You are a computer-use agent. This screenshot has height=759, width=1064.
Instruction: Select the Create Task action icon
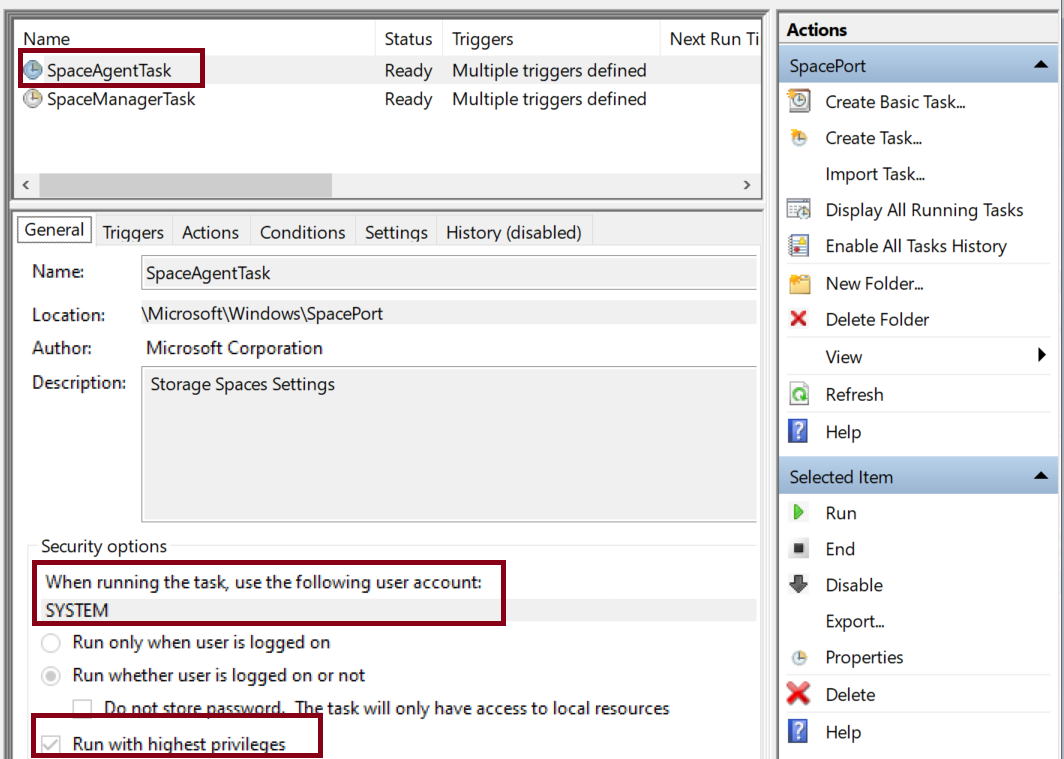[796, 138]
